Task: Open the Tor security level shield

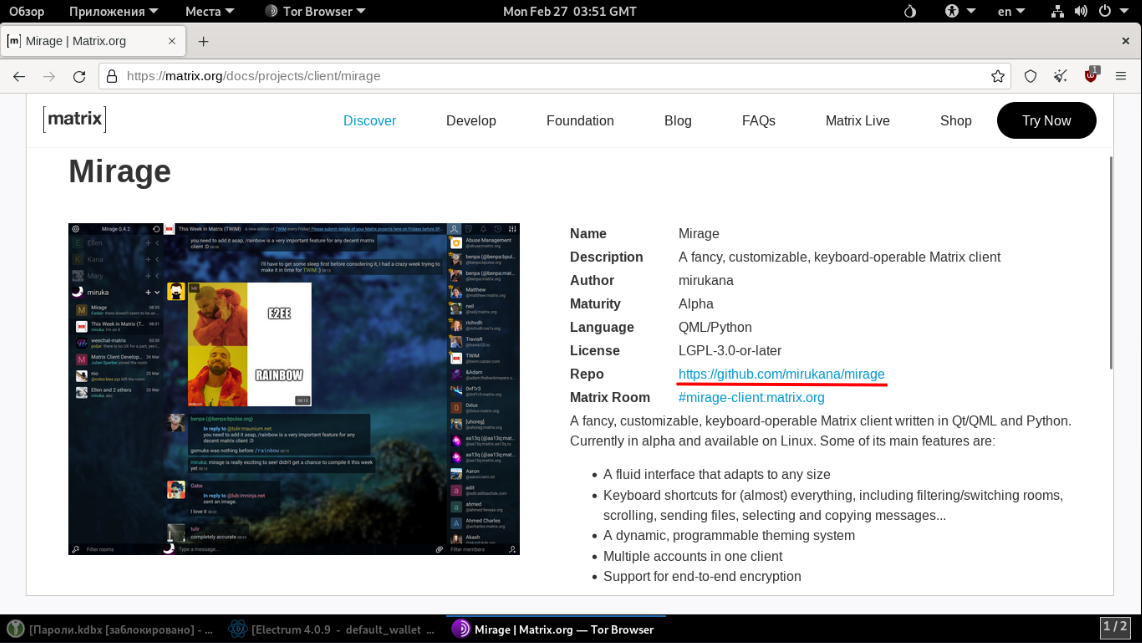Action: (1030, 76)
